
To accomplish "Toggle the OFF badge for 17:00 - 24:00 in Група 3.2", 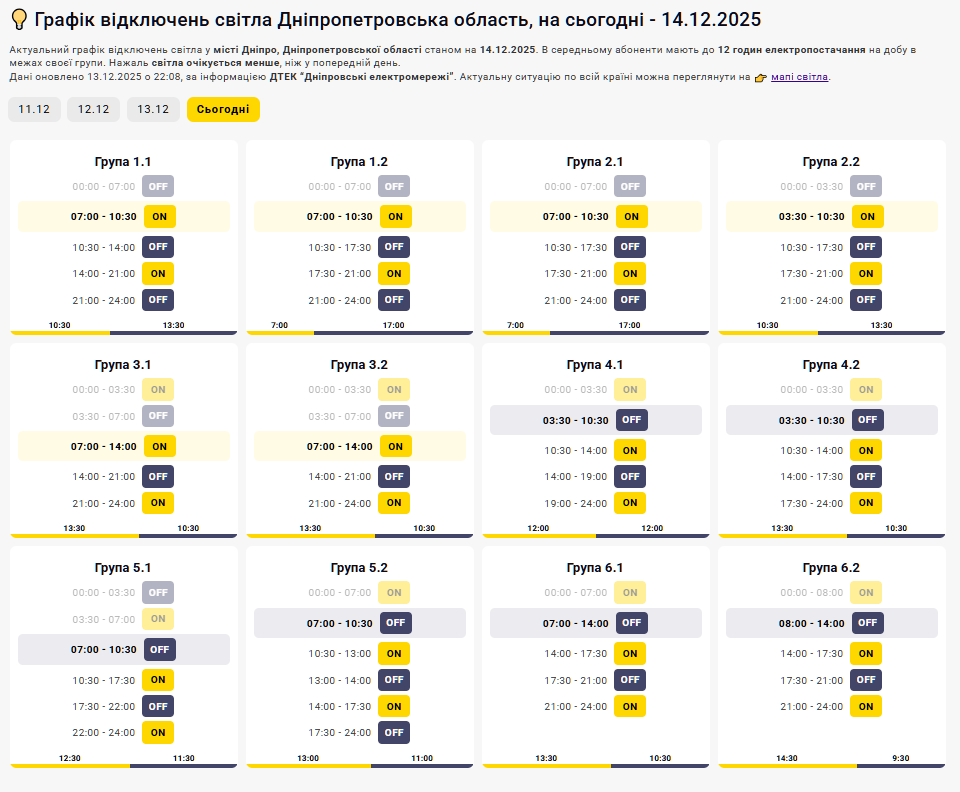I will click(x=395, y=476).
